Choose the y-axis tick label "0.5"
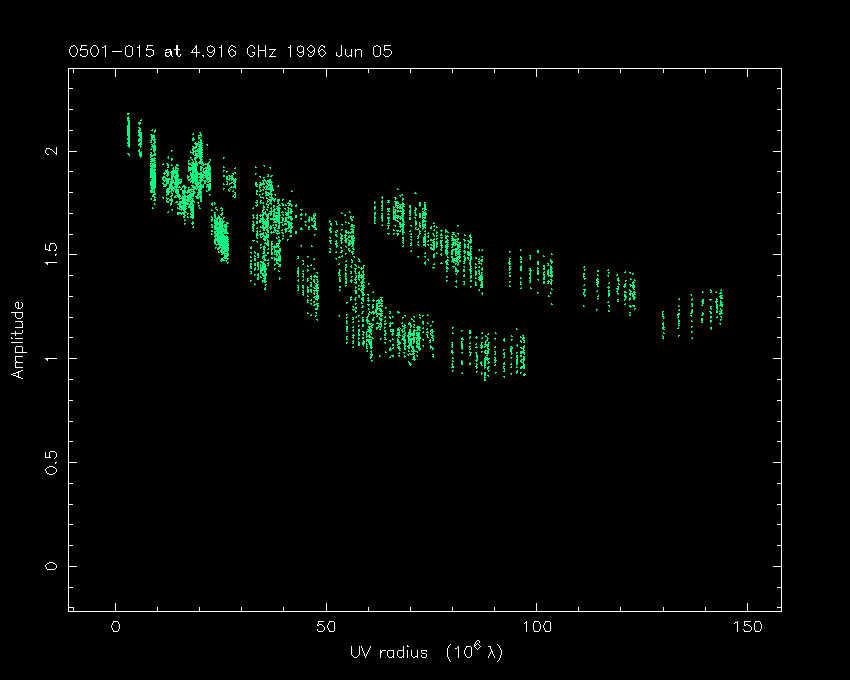The height and width of the screenshot is (680, 850). 47,462
